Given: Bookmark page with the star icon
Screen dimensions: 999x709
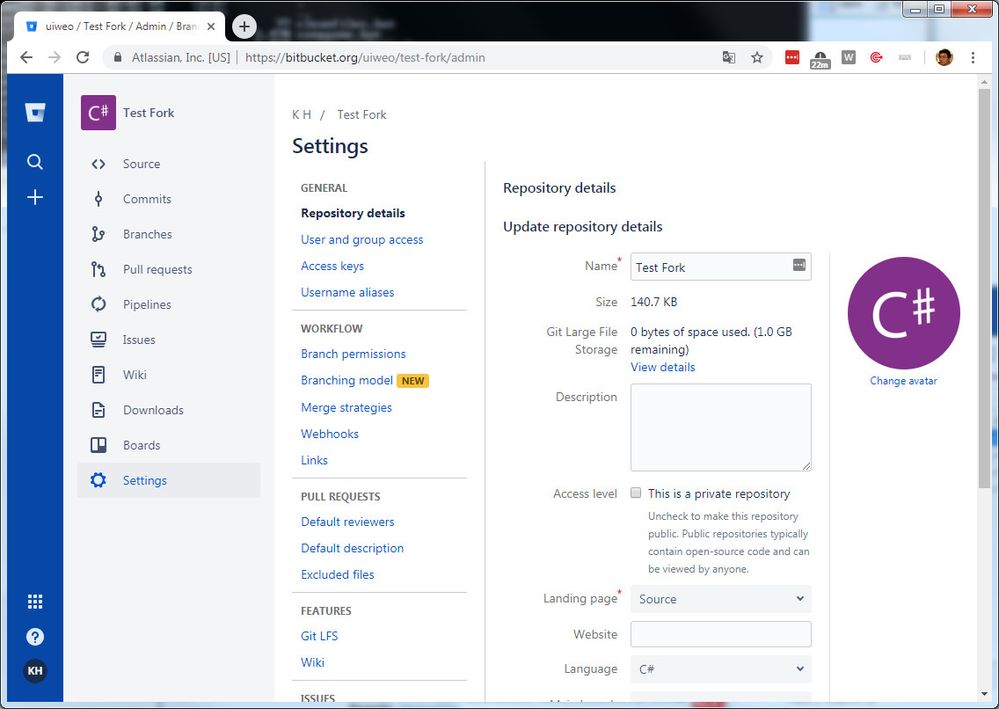Looking at the screenshot, I should 757,58.
